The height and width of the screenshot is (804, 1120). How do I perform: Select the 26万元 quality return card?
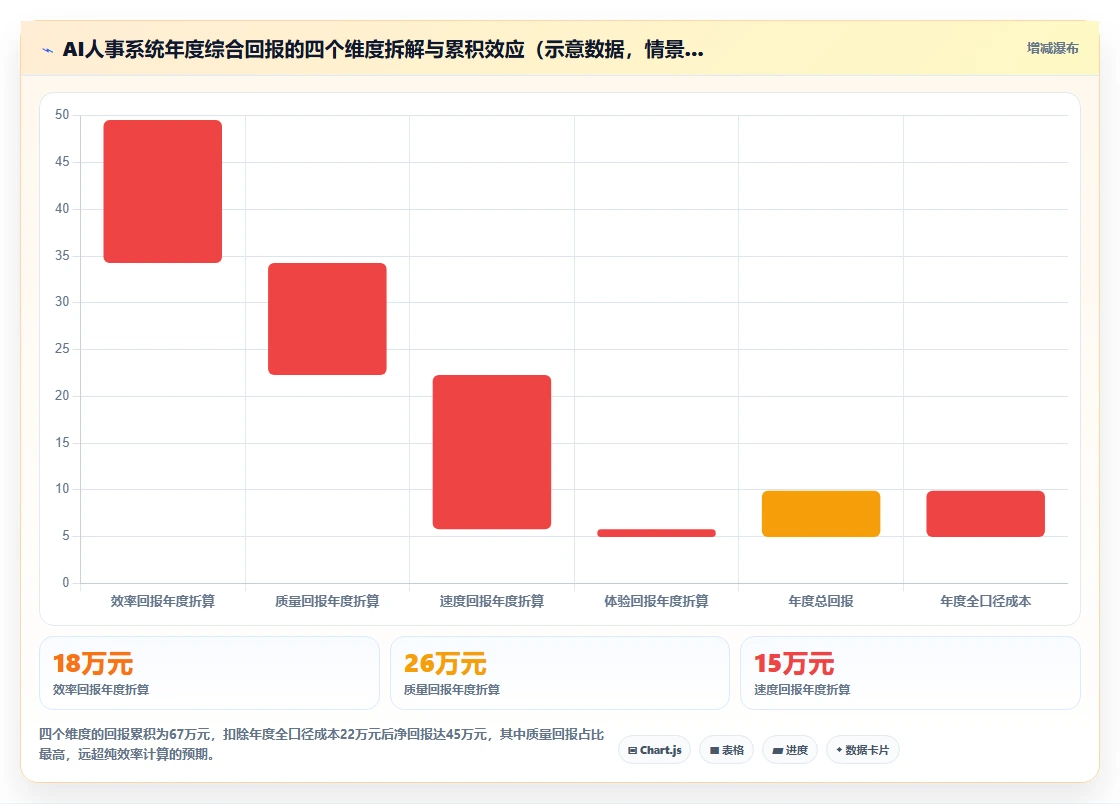560,673
